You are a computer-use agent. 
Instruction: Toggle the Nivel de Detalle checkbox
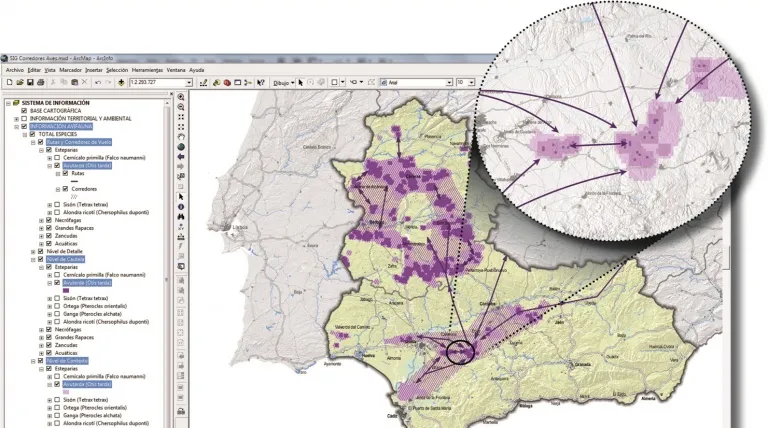pos(41,251)
